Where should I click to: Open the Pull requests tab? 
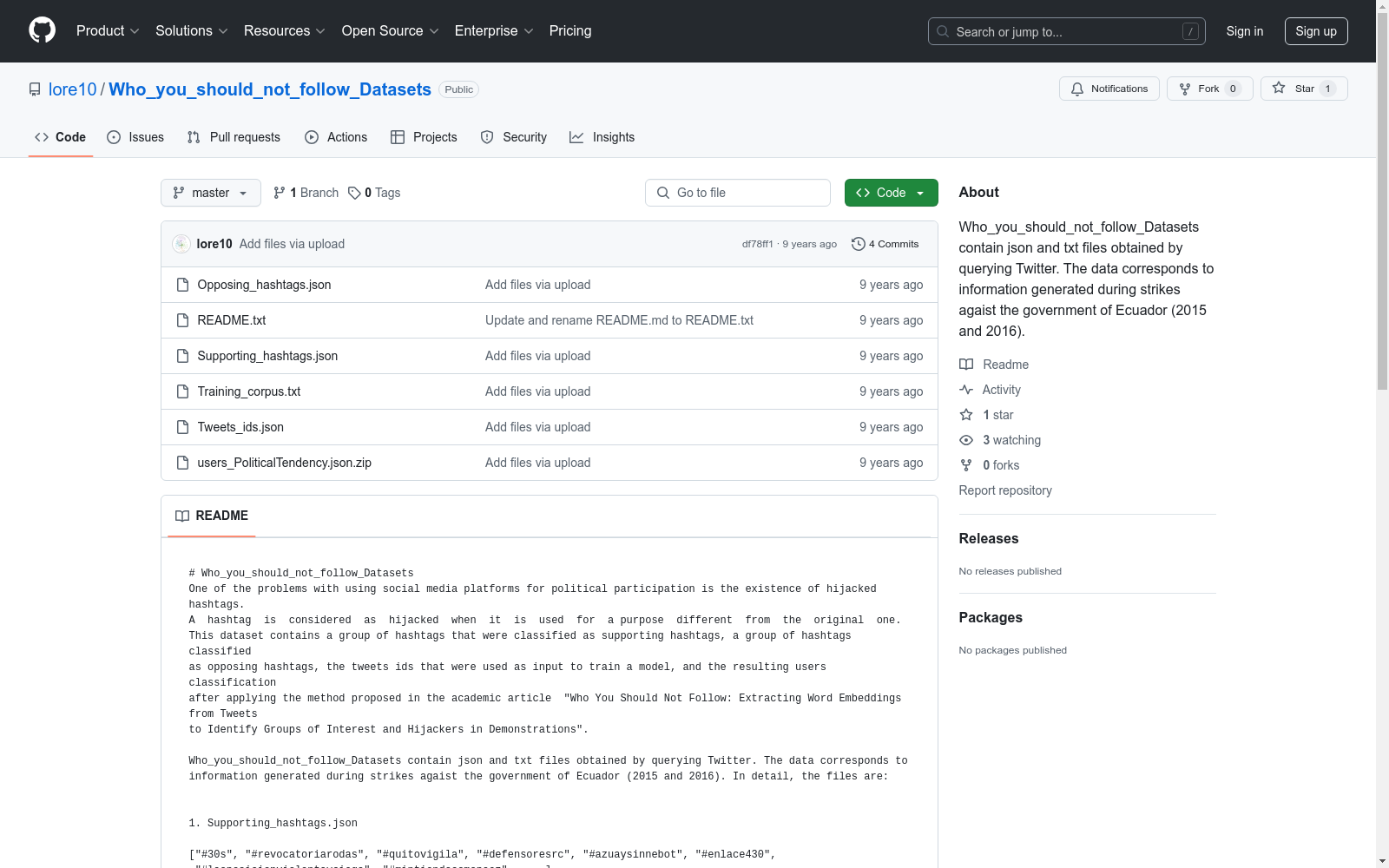click(x=234, y=137)
